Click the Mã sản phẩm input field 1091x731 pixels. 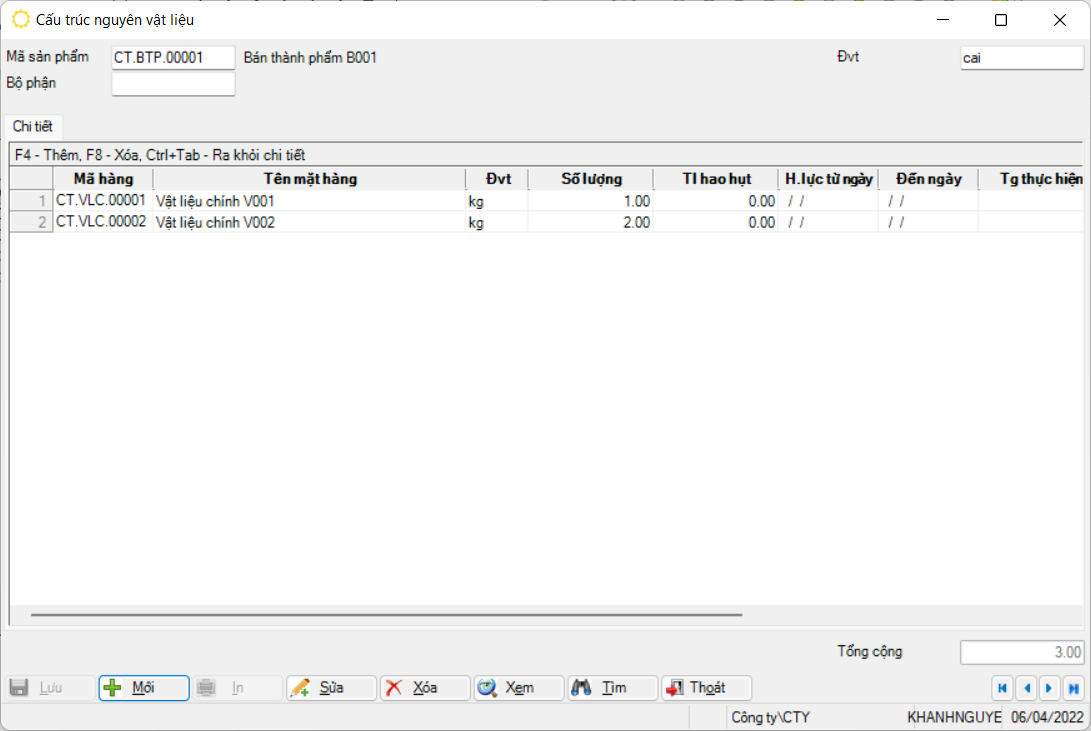pos(173,58)
